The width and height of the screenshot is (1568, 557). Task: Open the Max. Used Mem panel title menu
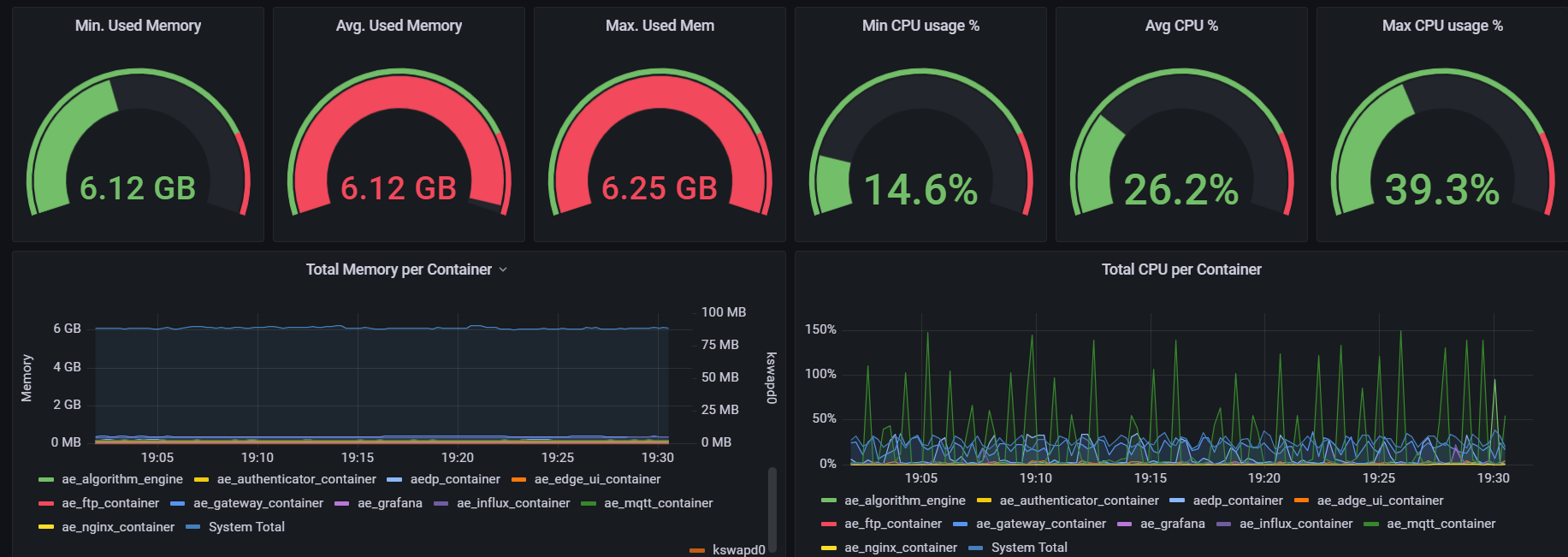point(660,26)
